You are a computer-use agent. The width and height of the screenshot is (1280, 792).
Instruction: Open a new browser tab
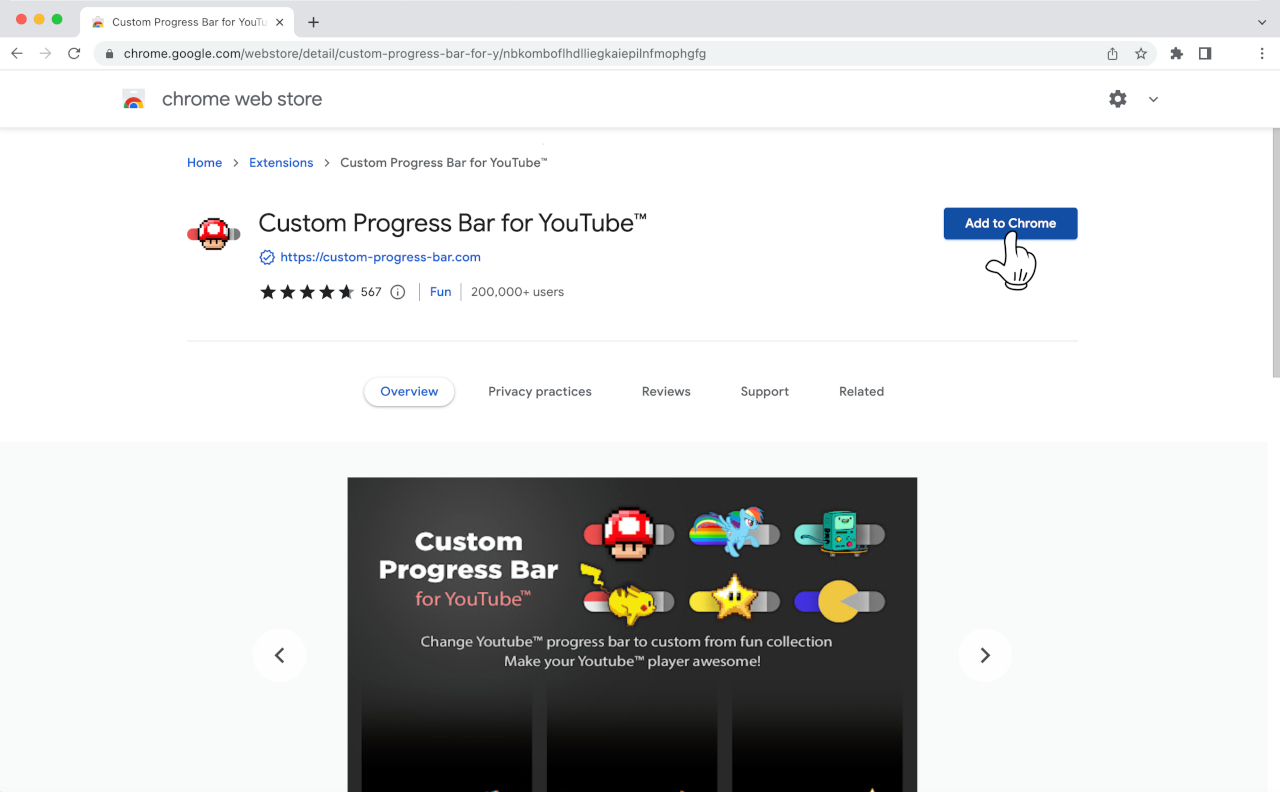(x=313, y=22)
